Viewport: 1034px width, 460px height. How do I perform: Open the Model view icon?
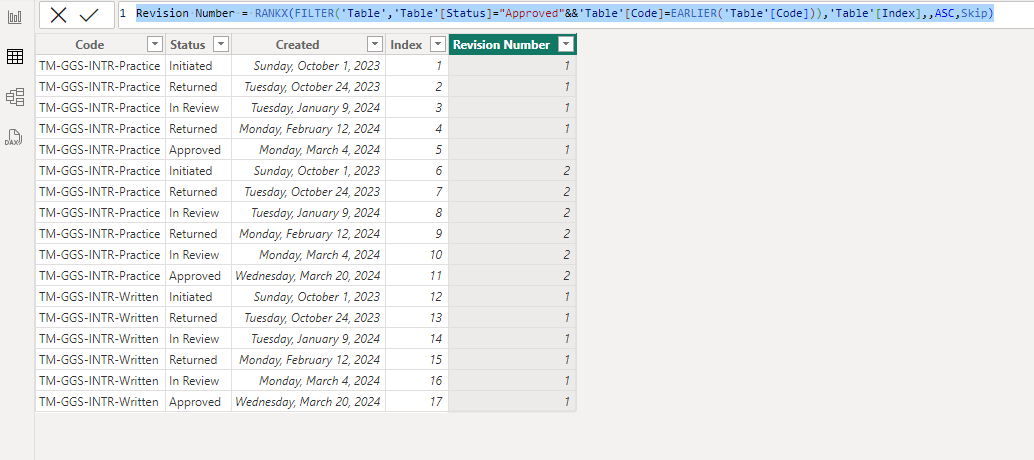[15, 98]
